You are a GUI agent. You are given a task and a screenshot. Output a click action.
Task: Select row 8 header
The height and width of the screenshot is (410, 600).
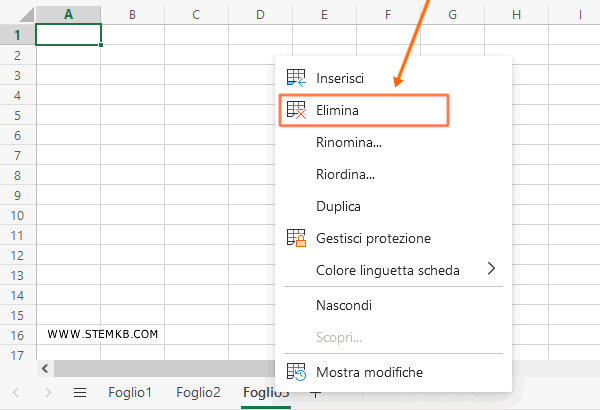(18, 175)
